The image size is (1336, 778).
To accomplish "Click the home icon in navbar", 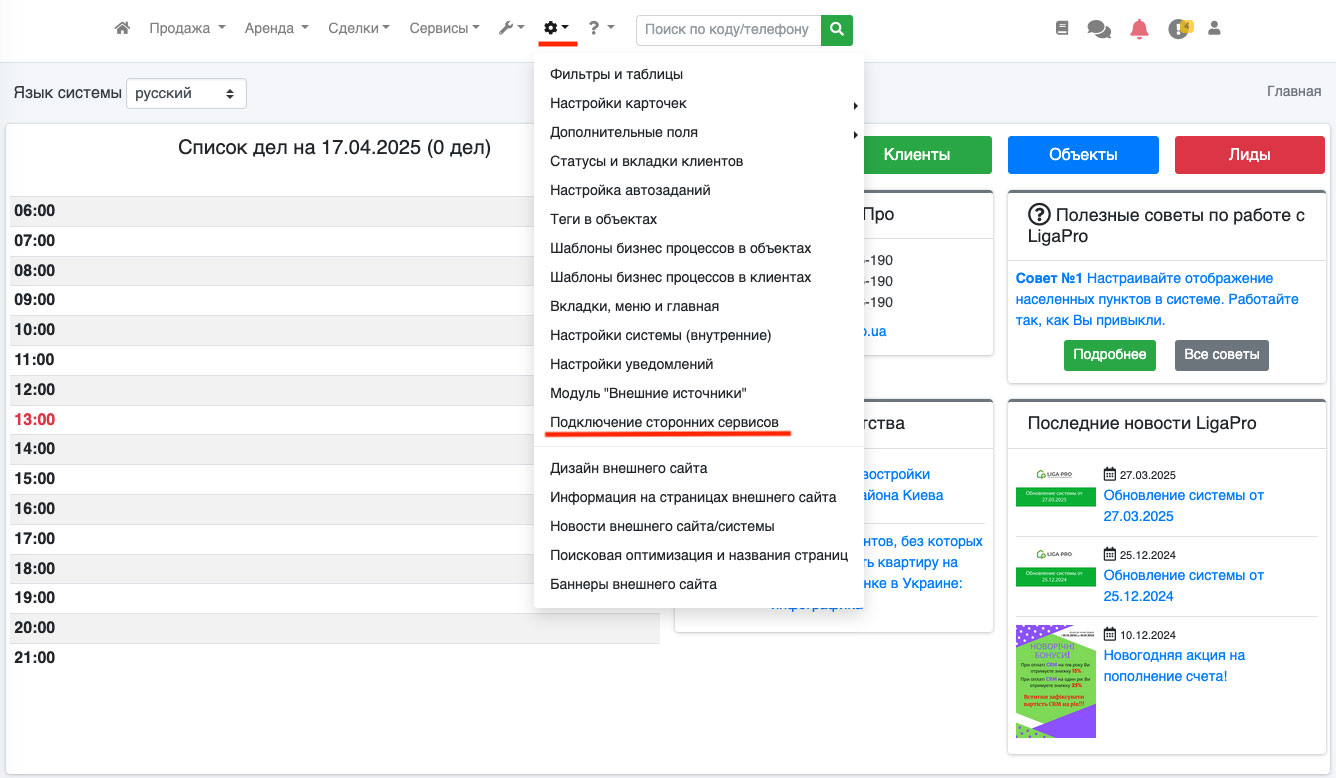I will pos(122,29).
